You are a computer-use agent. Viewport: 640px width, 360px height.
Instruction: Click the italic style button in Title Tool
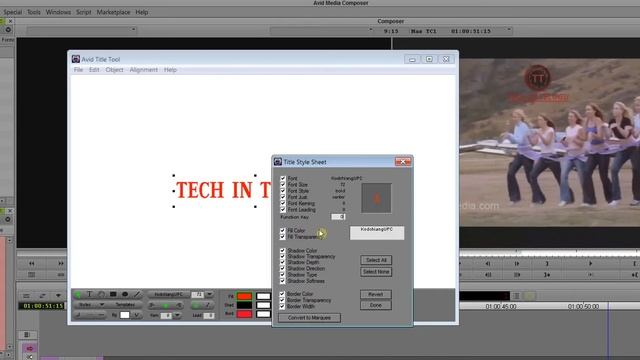[207, 305]
